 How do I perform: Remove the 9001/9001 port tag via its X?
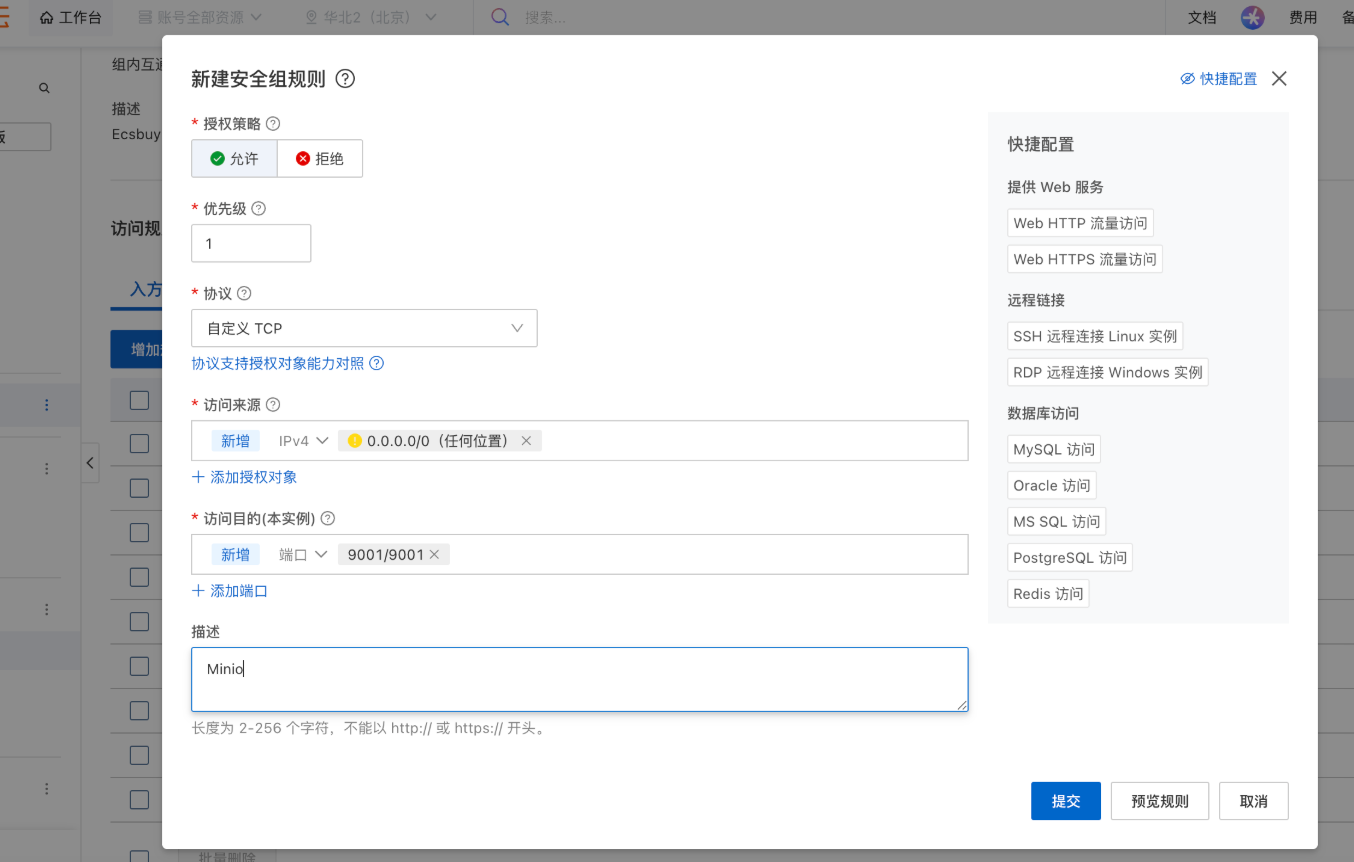coord(434,553)
